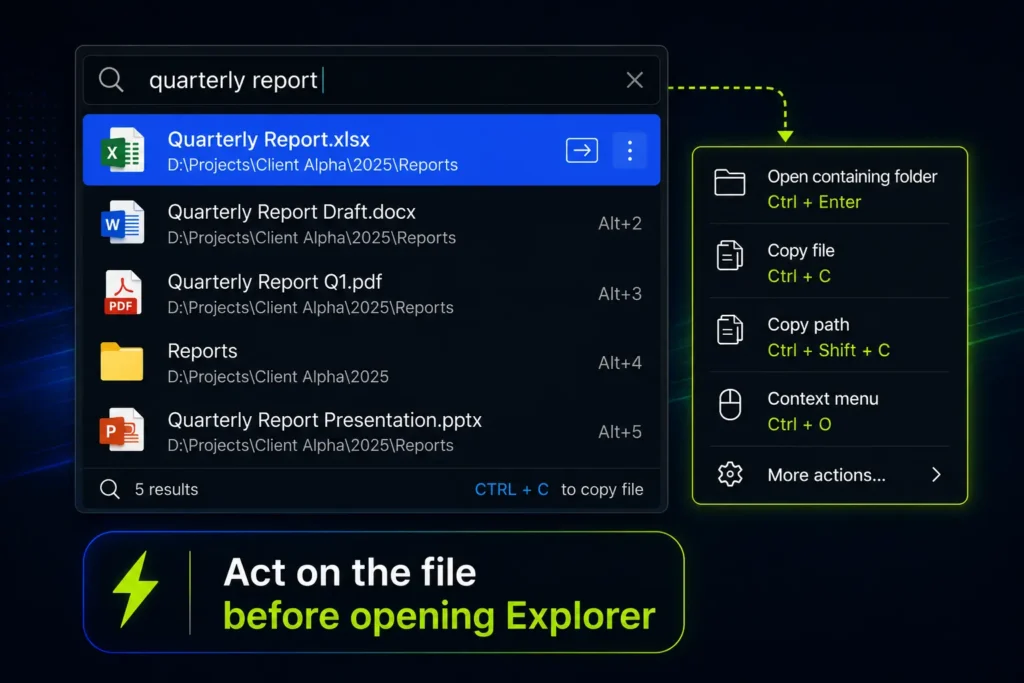The height and width of the screenshot is (683, 1024).
Task: Click the yellow Reports folder icon
Action: pos(121,361)
